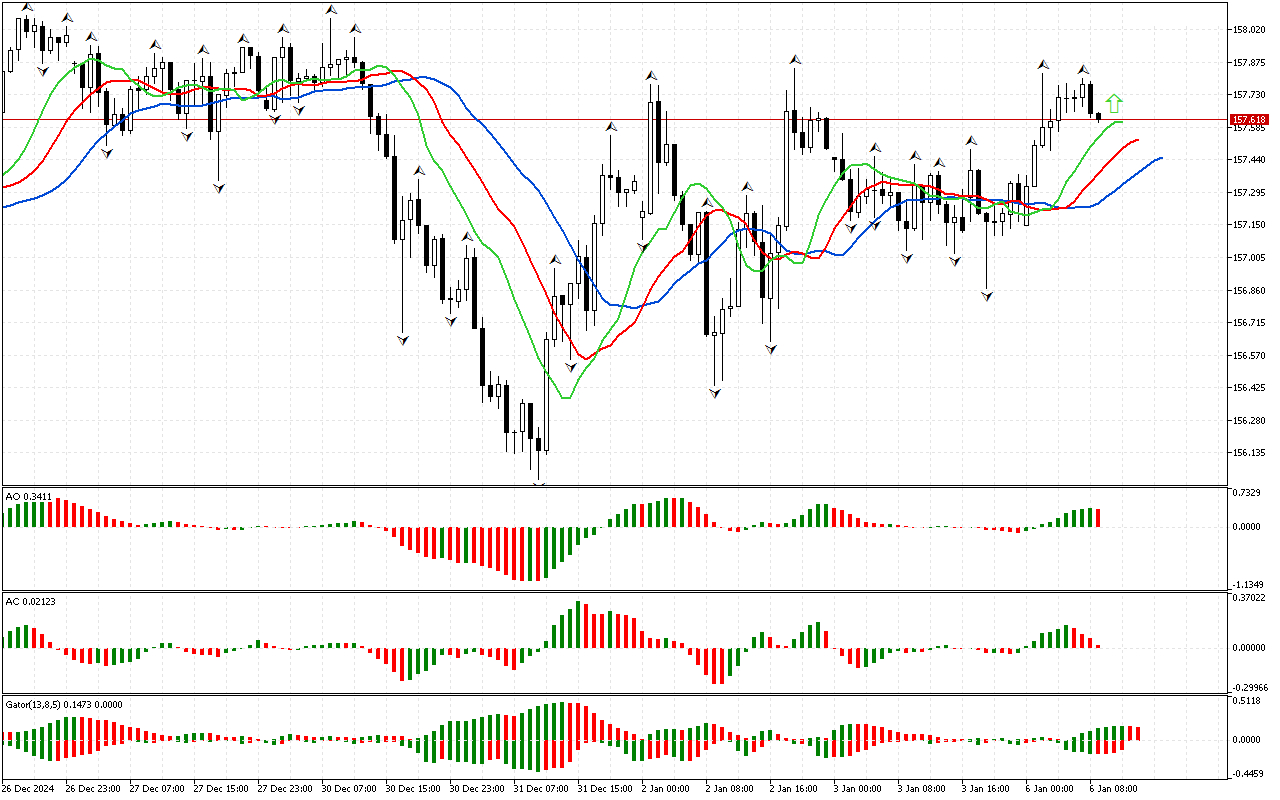
Task: Click the "2 Jan 00:00" time label
Action: click(x=666, y=789)
